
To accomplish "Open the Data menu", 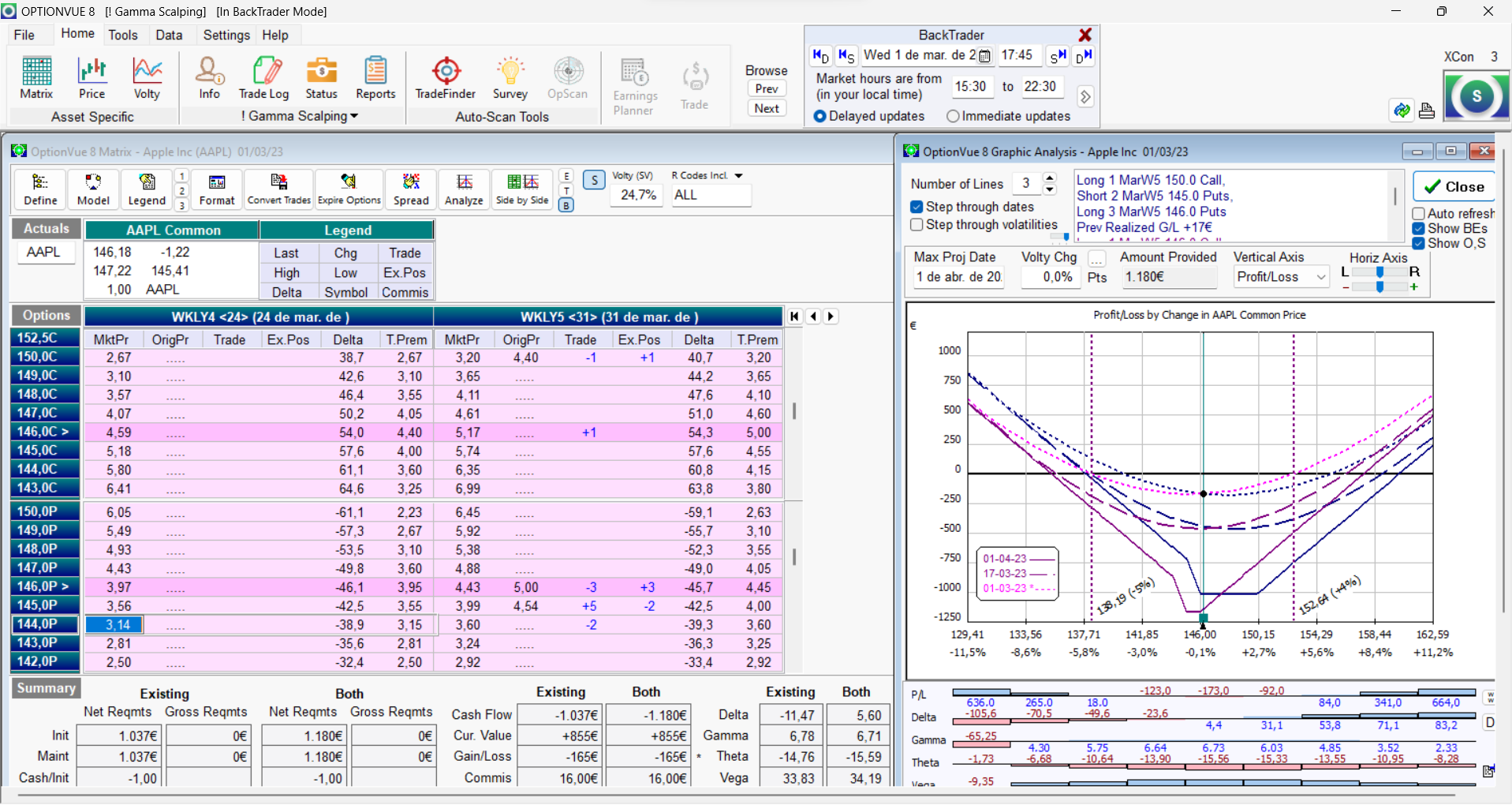I will pyautogui.click(x=169, y=35).
